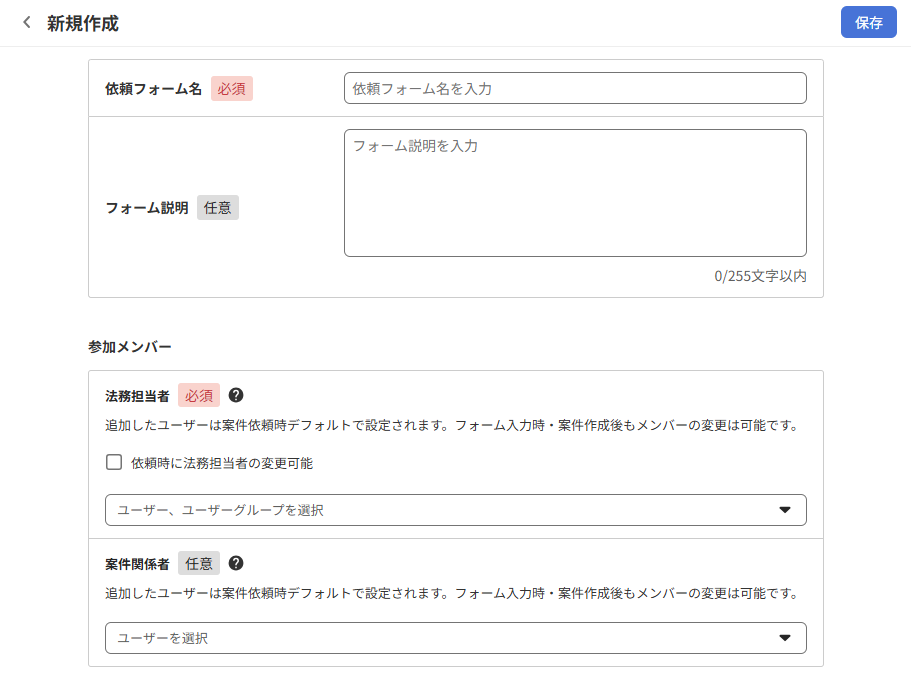Viewport: 911px width, 693px height.
Task: Click the 任意 badge beside 案件関係者
Action: (199, 563)
